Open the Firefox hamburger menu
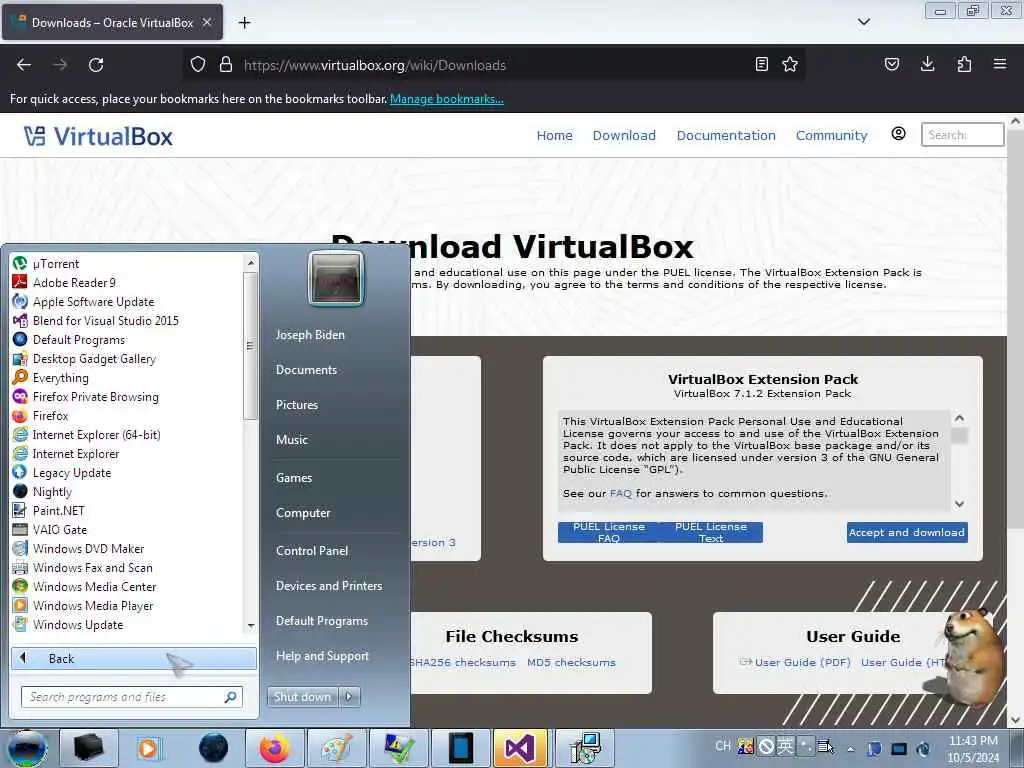The height and width of the screenshot is (768, 1024). pyautogui.click(x=999, y=64)
